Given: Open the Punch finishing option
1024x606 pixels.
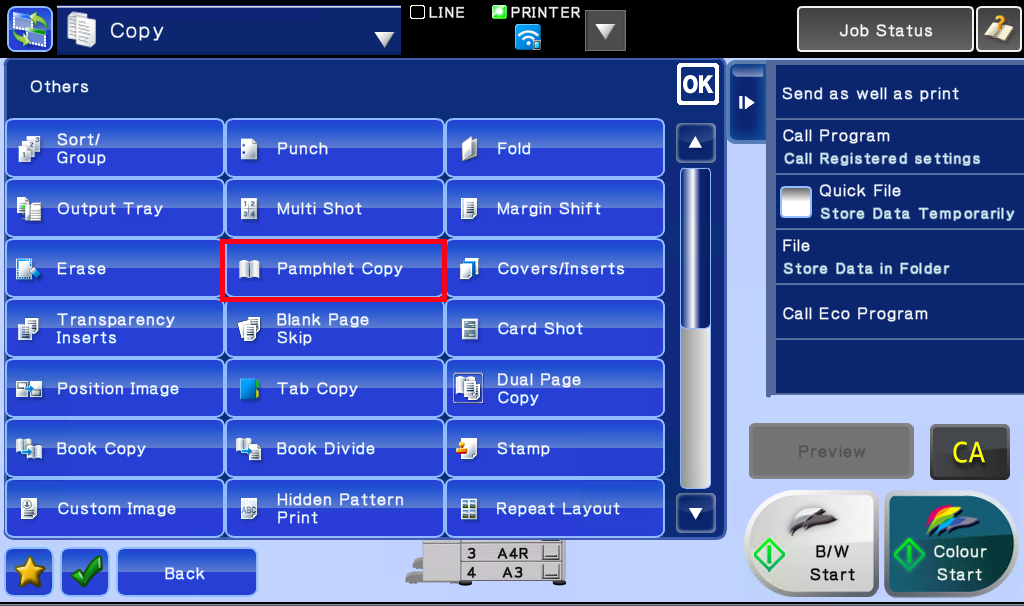Looking at the screenshot, I should 333,148.
